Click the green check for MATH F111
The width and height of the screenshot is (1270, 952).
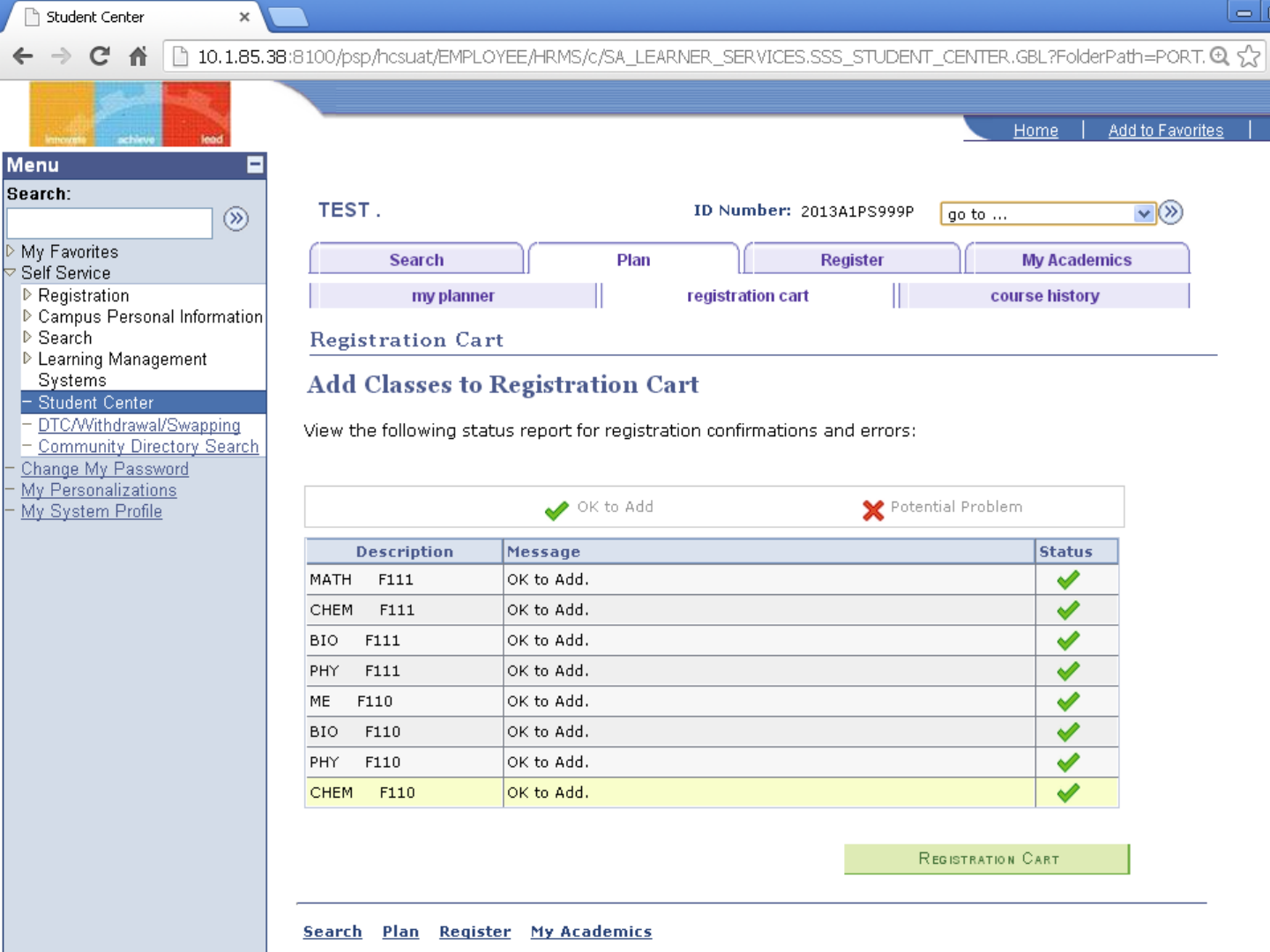tap(1068, 580)
